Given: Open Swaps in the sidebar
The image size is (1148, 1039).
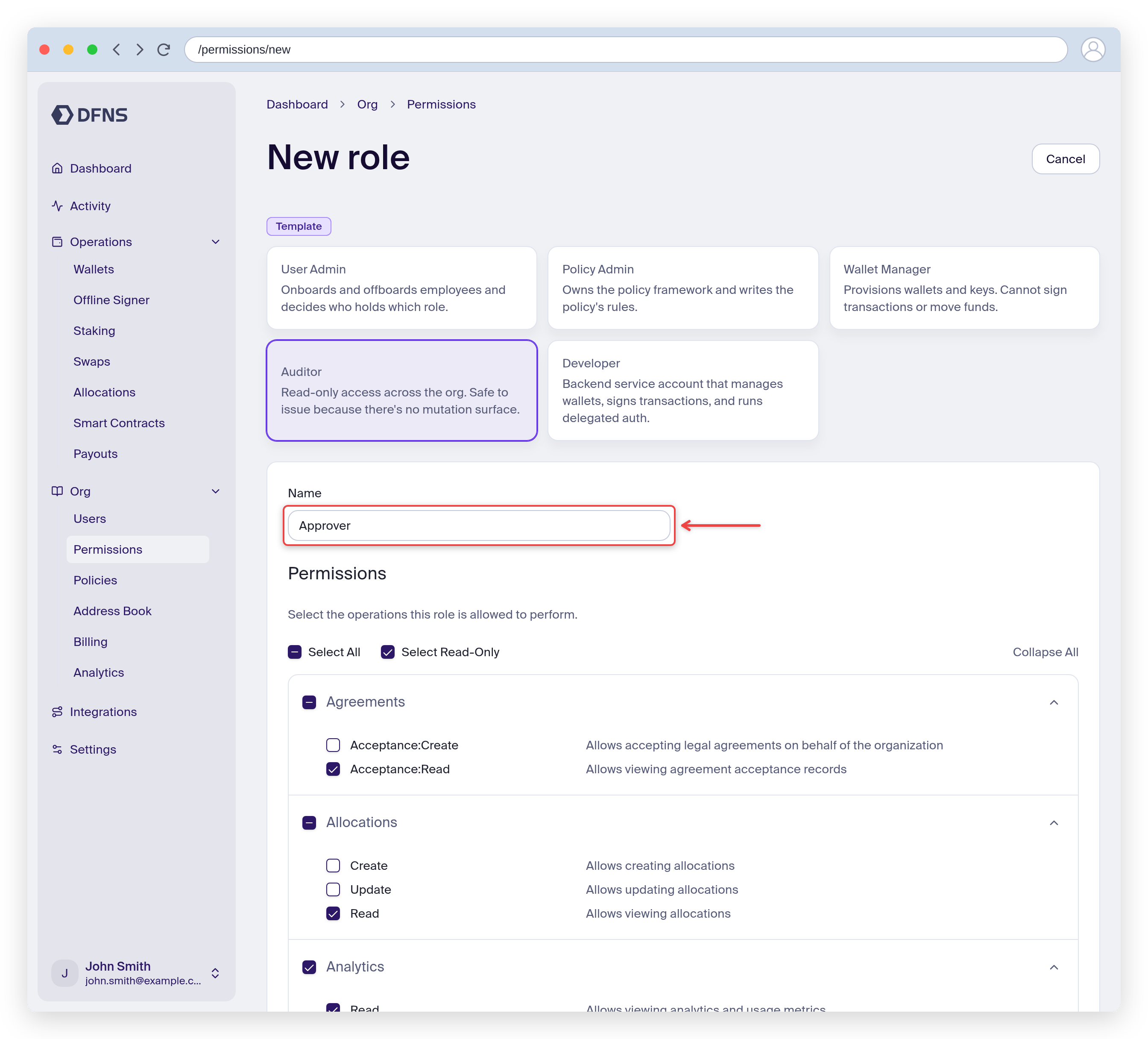Looking at the screenshot, I should [x=92, y=361].
